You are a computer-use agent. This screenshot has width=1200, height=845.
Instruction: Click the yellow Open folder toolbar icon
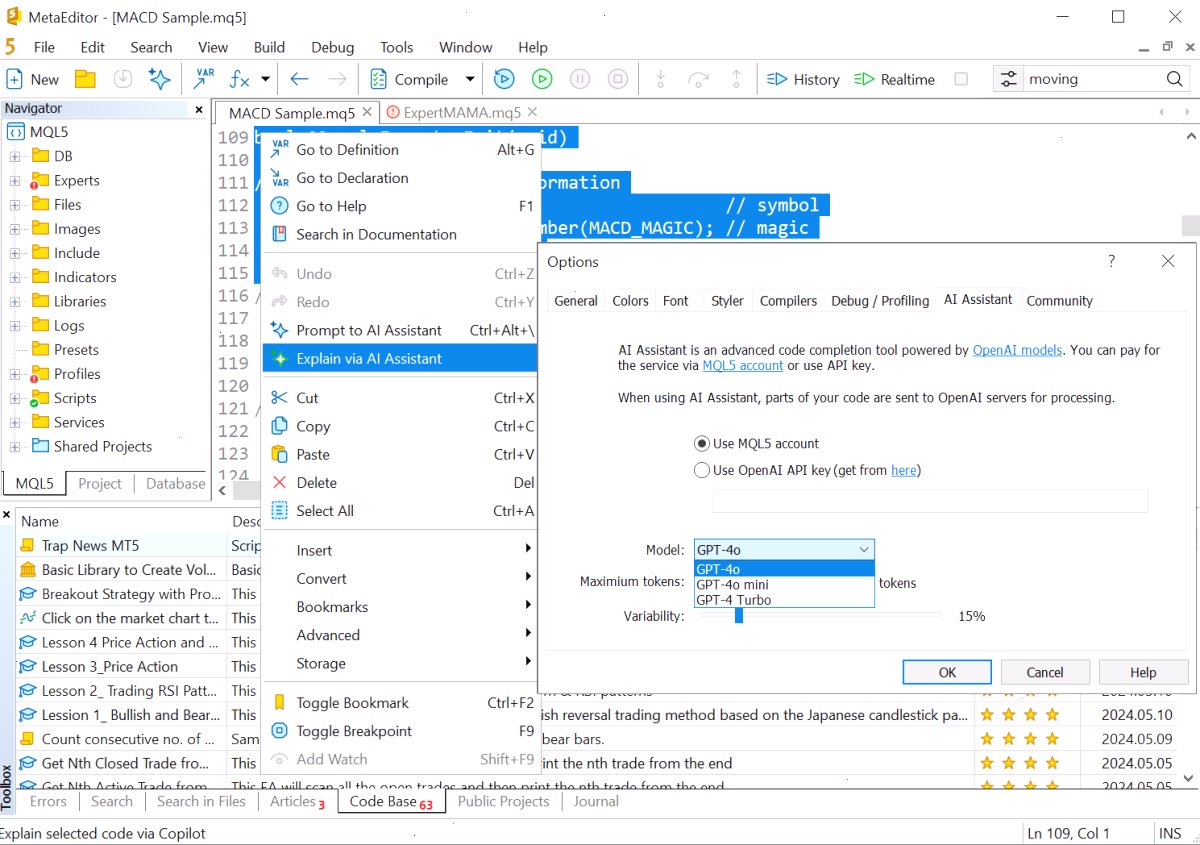pos(85,79)
